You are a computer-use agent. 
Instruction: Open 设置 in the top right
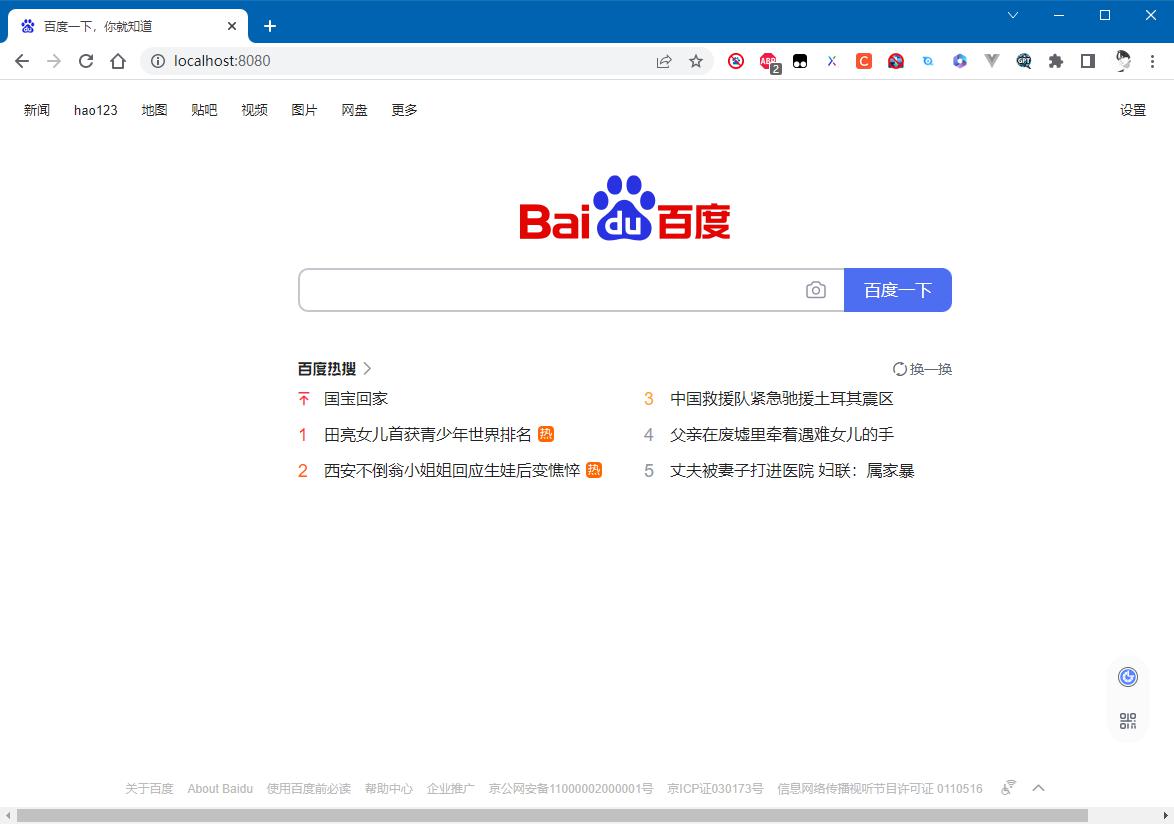[1133, 110]
